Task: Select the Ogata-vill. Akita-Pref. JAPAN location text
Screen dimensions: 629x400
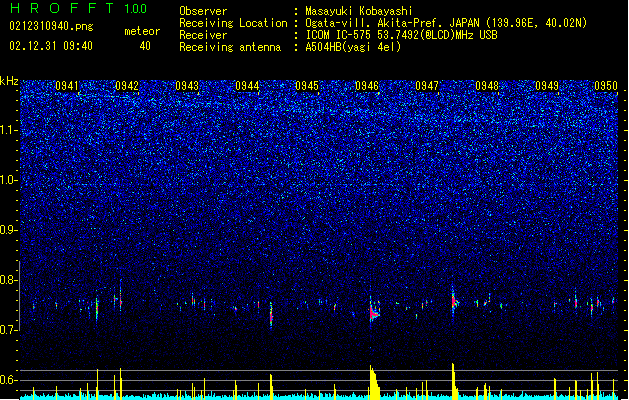Action: click(x=446, y=23)
